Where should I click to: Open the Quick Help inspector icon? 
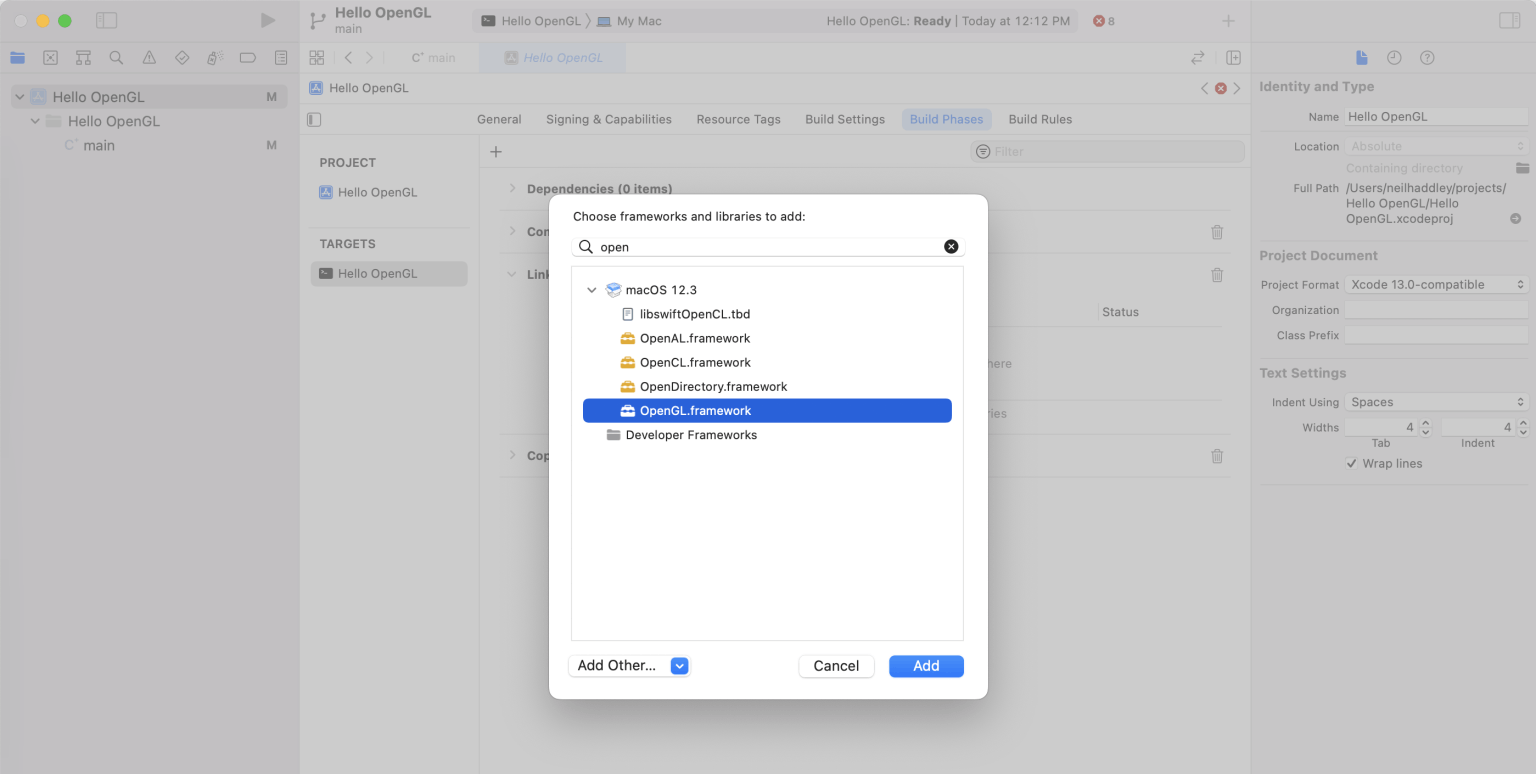click(1427, 58)
